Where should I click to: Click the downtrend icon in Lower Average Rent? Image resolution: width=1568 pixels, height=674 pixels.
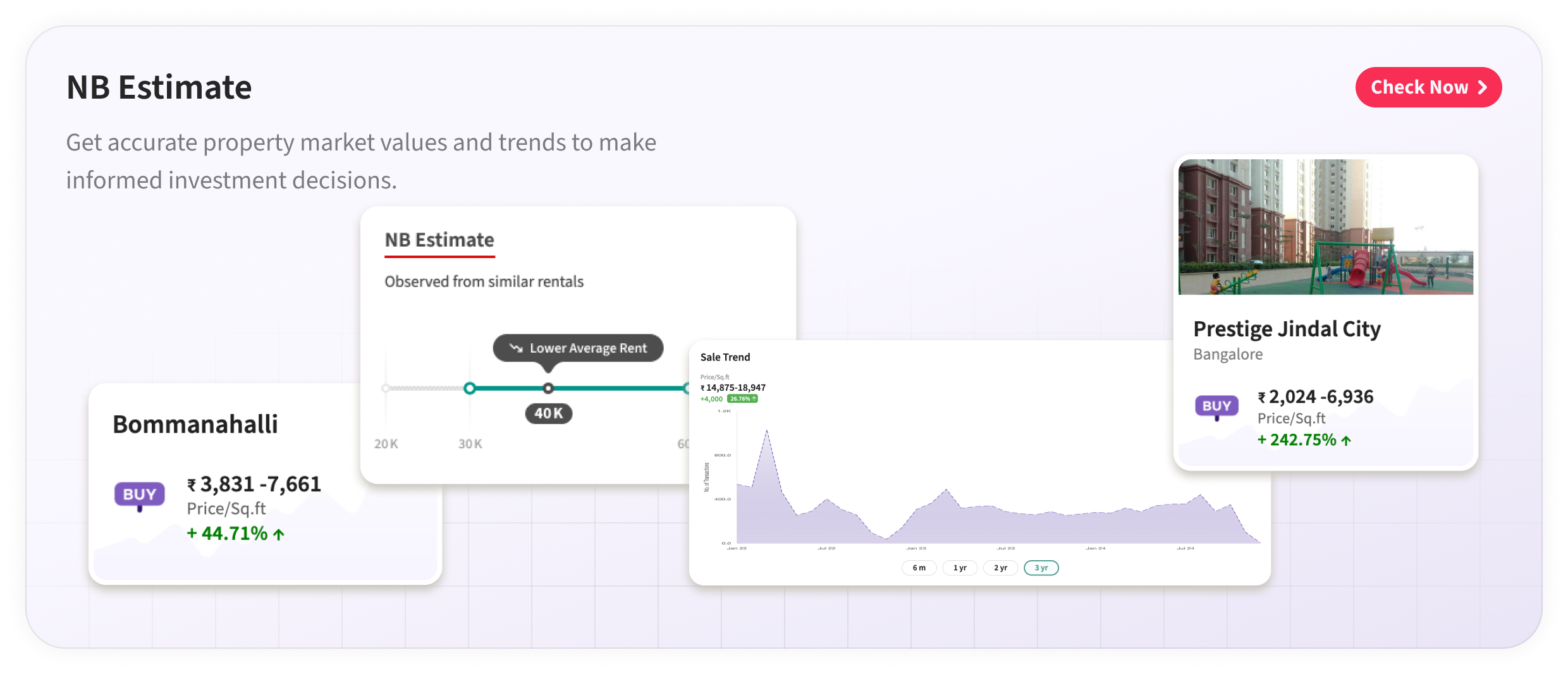[516, 348]
